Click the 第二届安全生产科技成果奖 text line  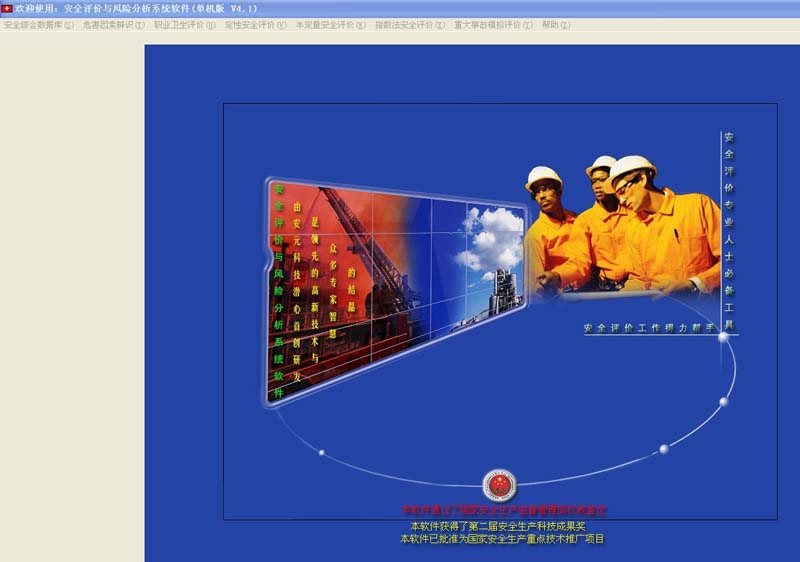497,526
